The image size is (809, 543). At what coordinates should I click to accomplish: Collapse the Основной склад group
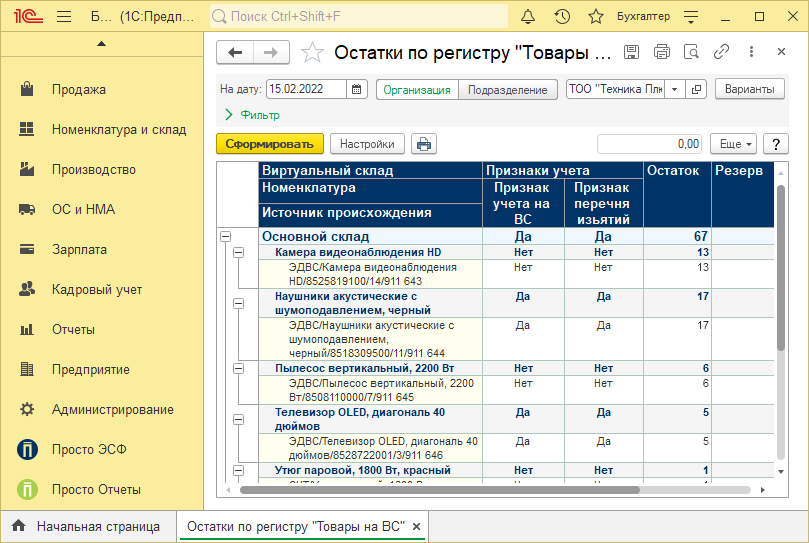tap(225, 236)
